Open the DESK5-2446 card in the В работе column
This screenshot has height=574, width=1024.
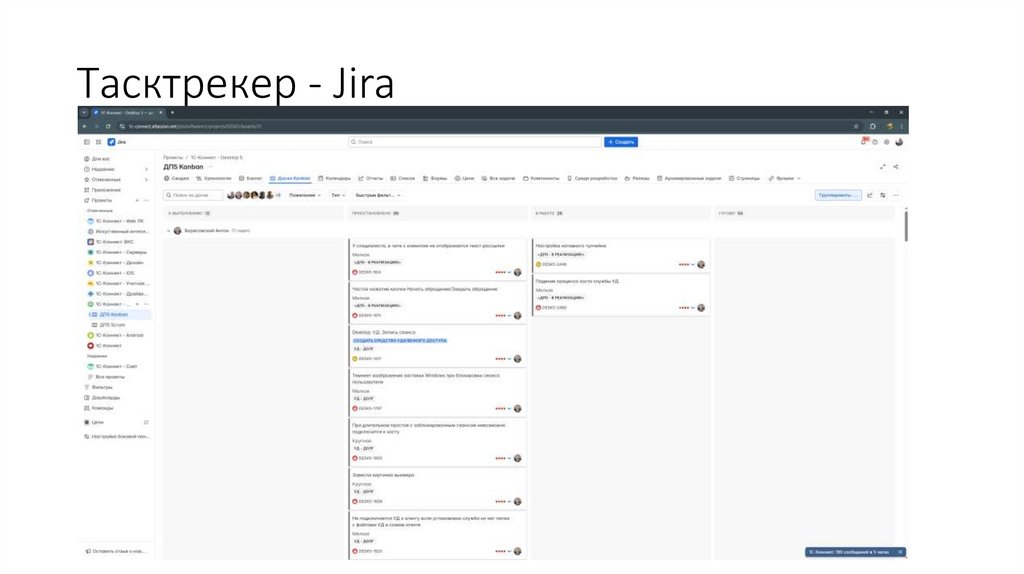click(x=620, y=255)
